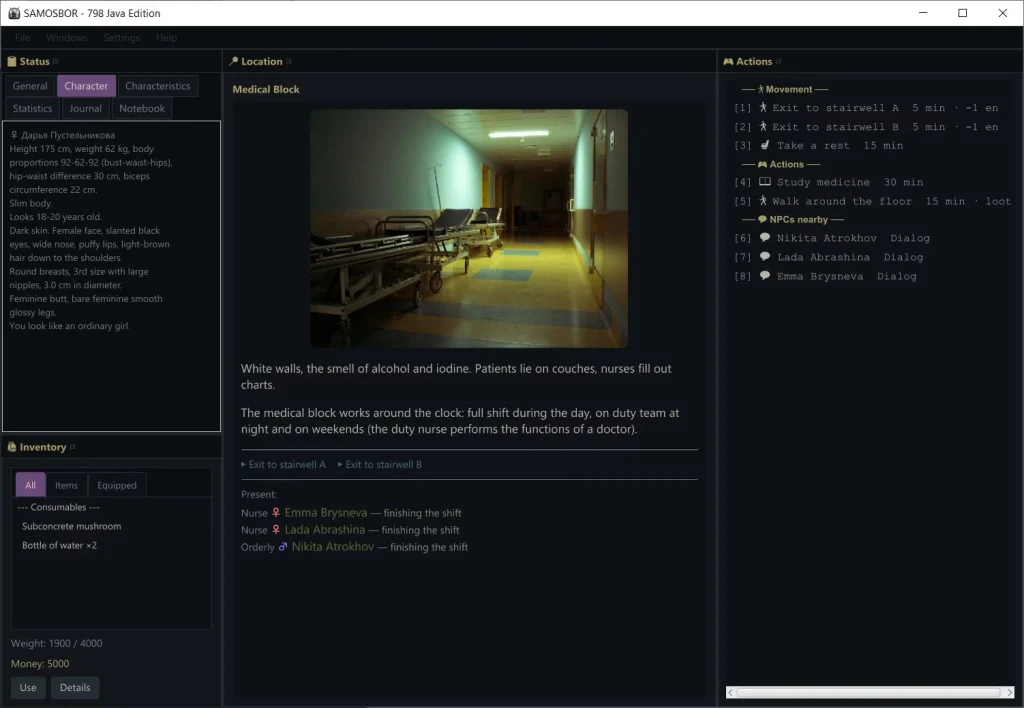Show Equipped inventory tab
The width and height of the screenshot is (1024, 708).
tap(117, 485)
